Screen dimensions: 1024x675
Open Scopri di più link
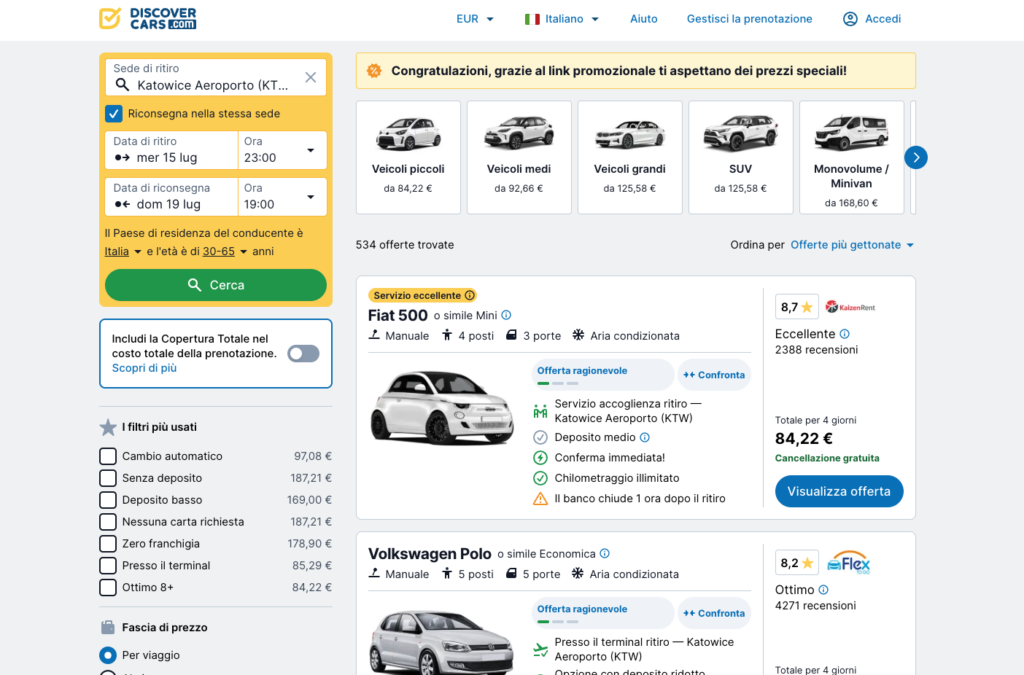[x=144, y=368]
